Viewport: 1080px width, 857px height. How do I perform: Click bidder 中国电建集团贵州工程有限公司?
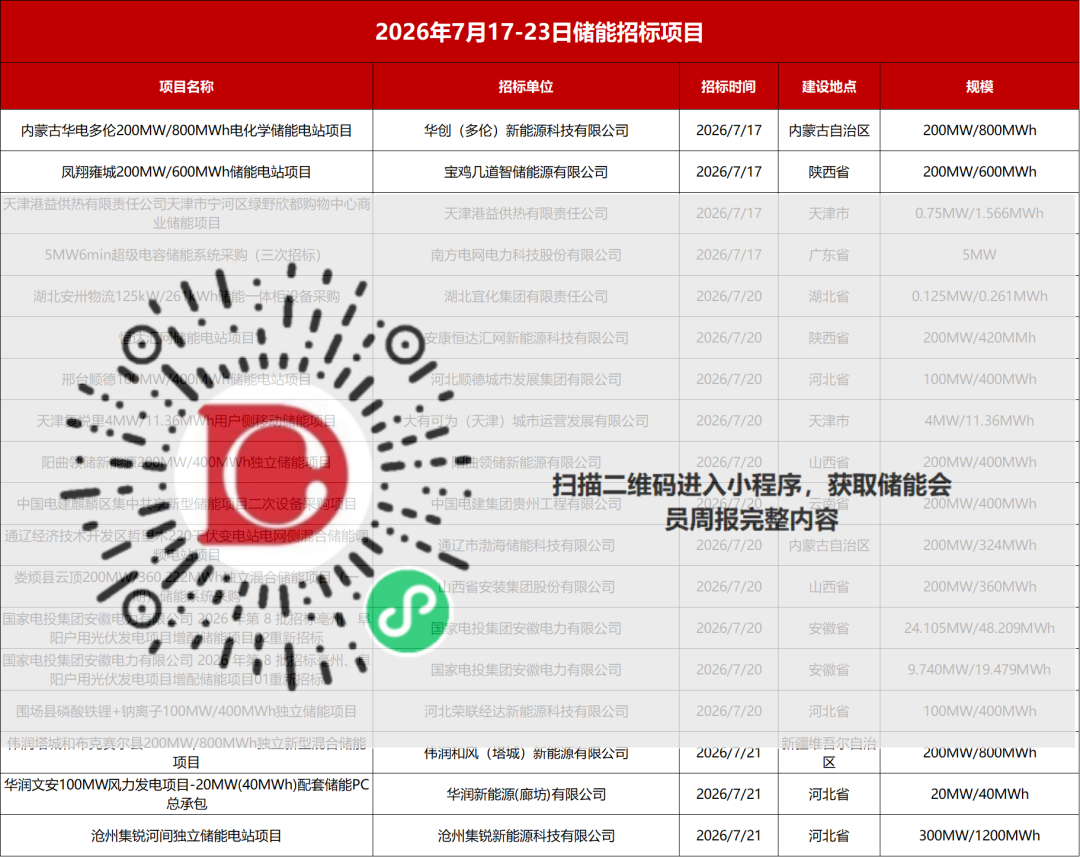pyautogui.click(x=526, y=504)
